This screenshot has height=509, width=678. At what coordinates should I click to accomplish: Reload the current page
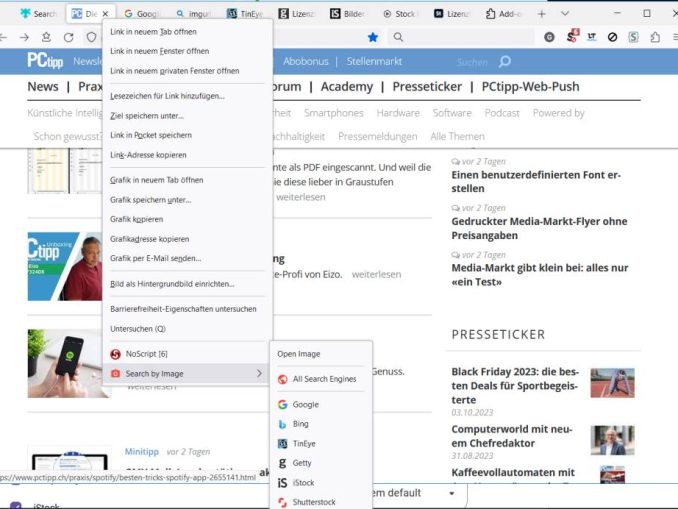[x=68, y=38]
